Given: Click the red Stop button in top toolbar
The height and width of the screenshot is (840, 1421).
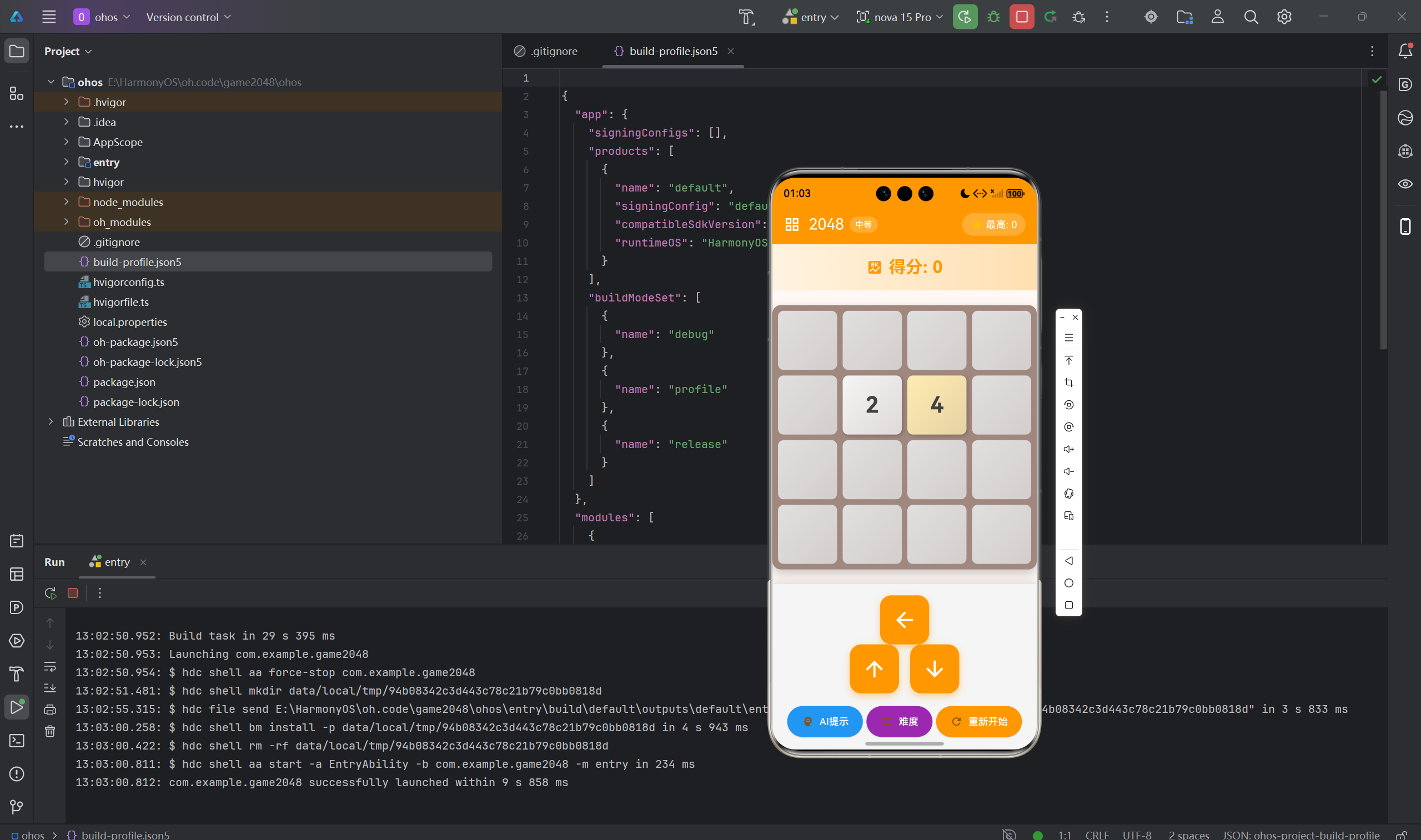Looking at the screenshot, I should 1021,17.
